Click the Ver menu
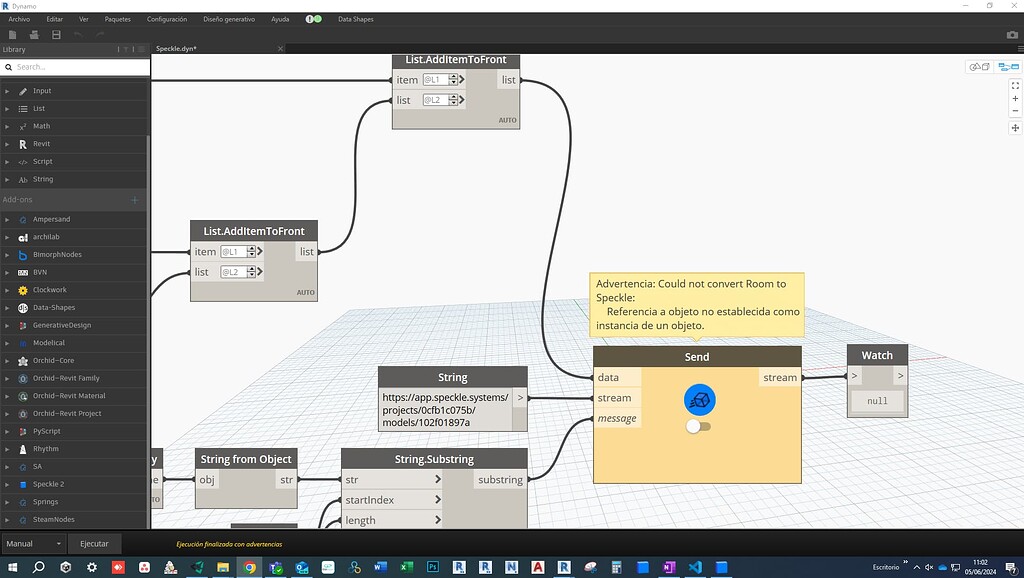The height and width of the screenshot is (578, 1024). tap(84, 19)
